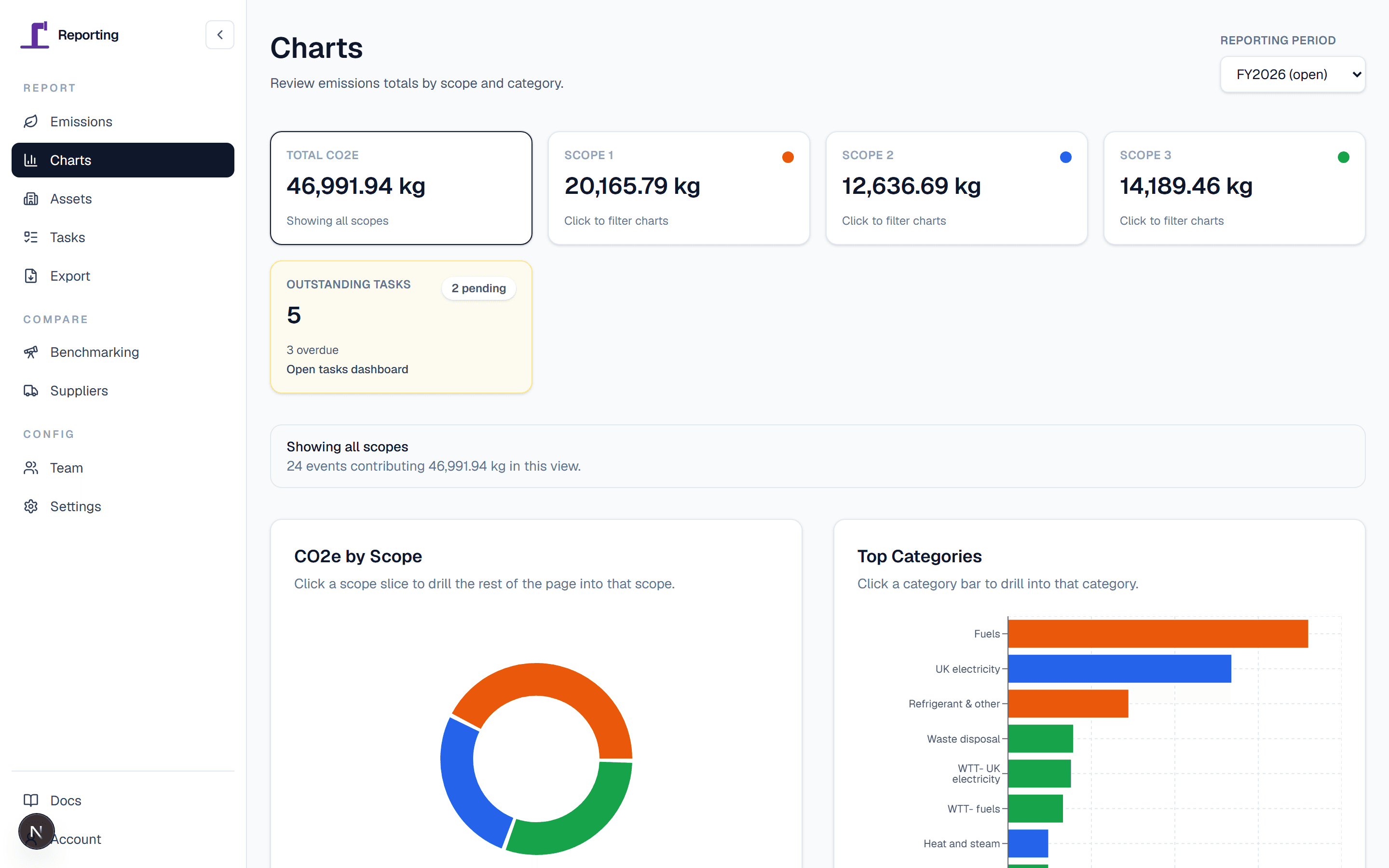Image resolution: width=1389 pixels, height=868 pixels.
Task: Click the Export file-download icon
Action: point(31,275)
